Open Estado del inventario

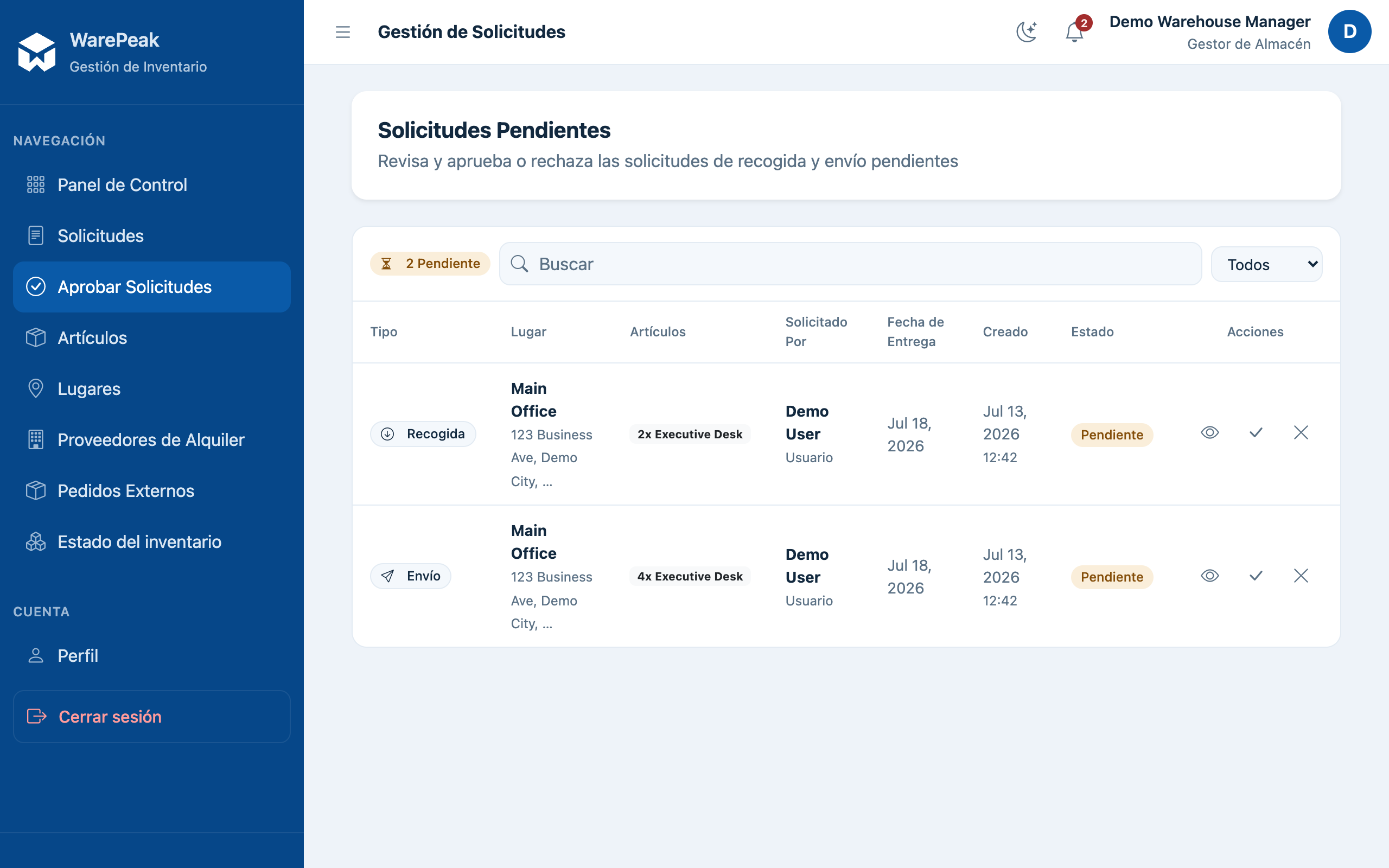coord(151,542)
